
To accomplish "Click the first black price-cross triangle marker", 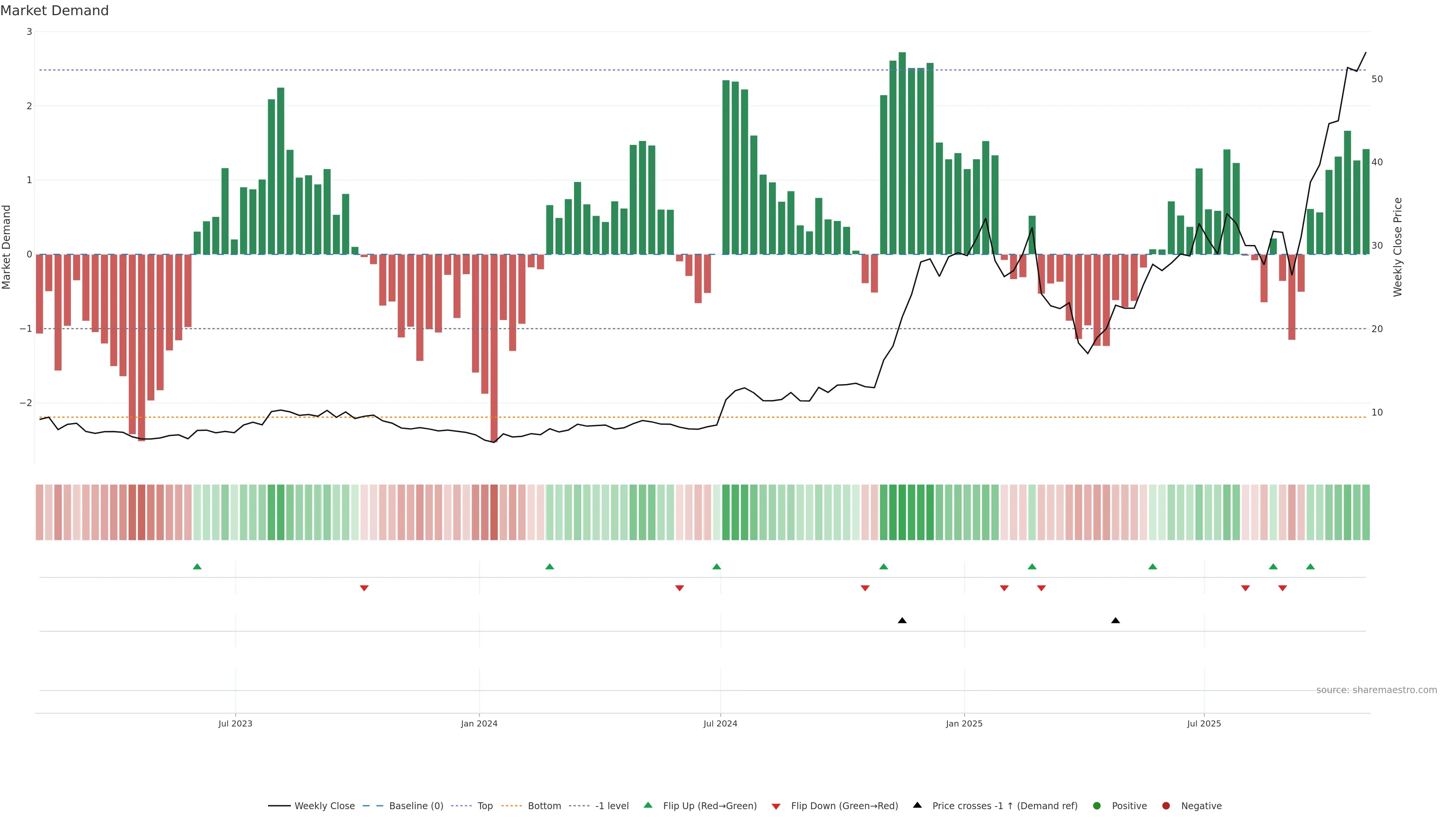I will pos(902,621).
